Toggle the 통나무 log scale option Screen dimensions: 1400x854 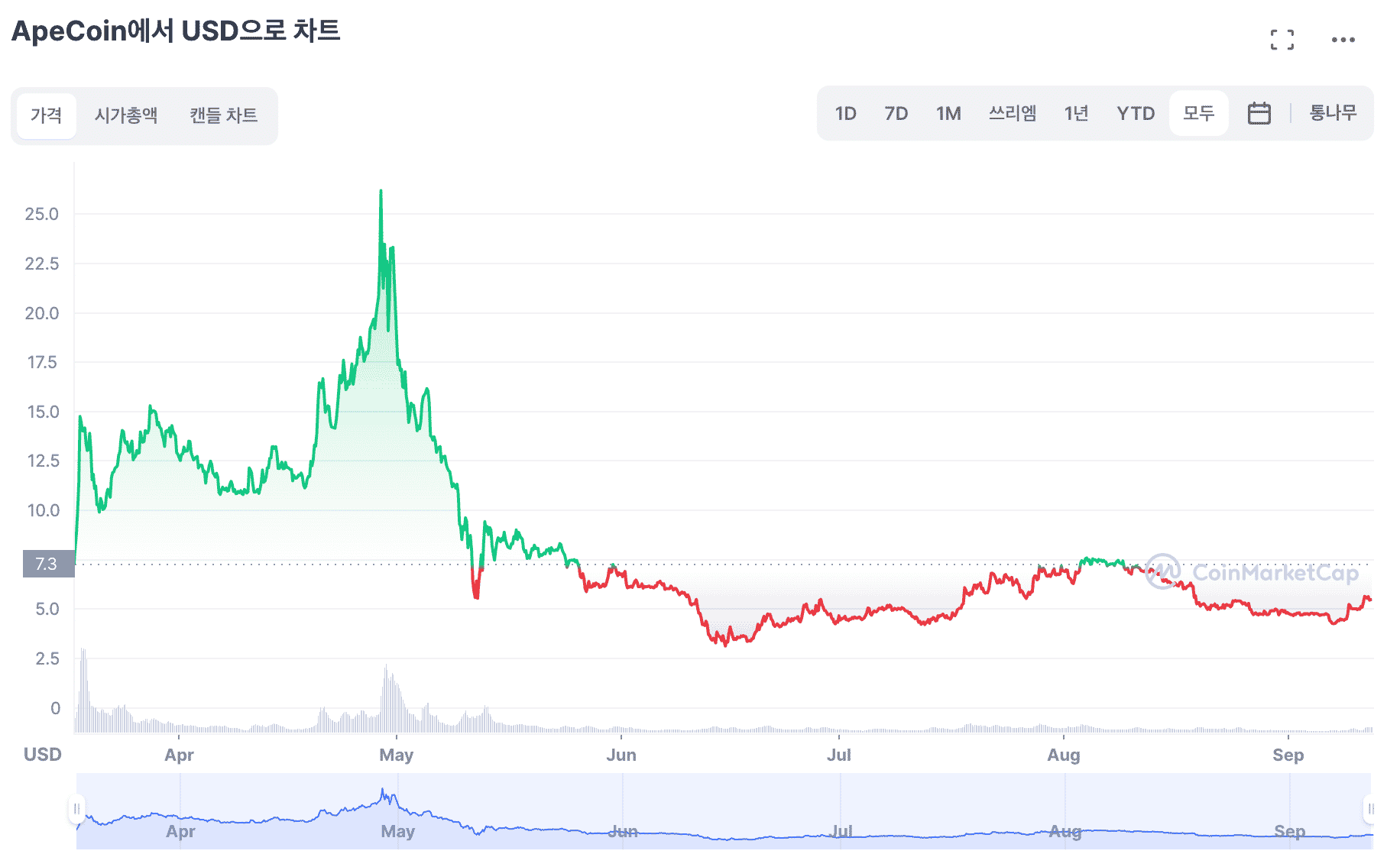(x=1333, y=113)
